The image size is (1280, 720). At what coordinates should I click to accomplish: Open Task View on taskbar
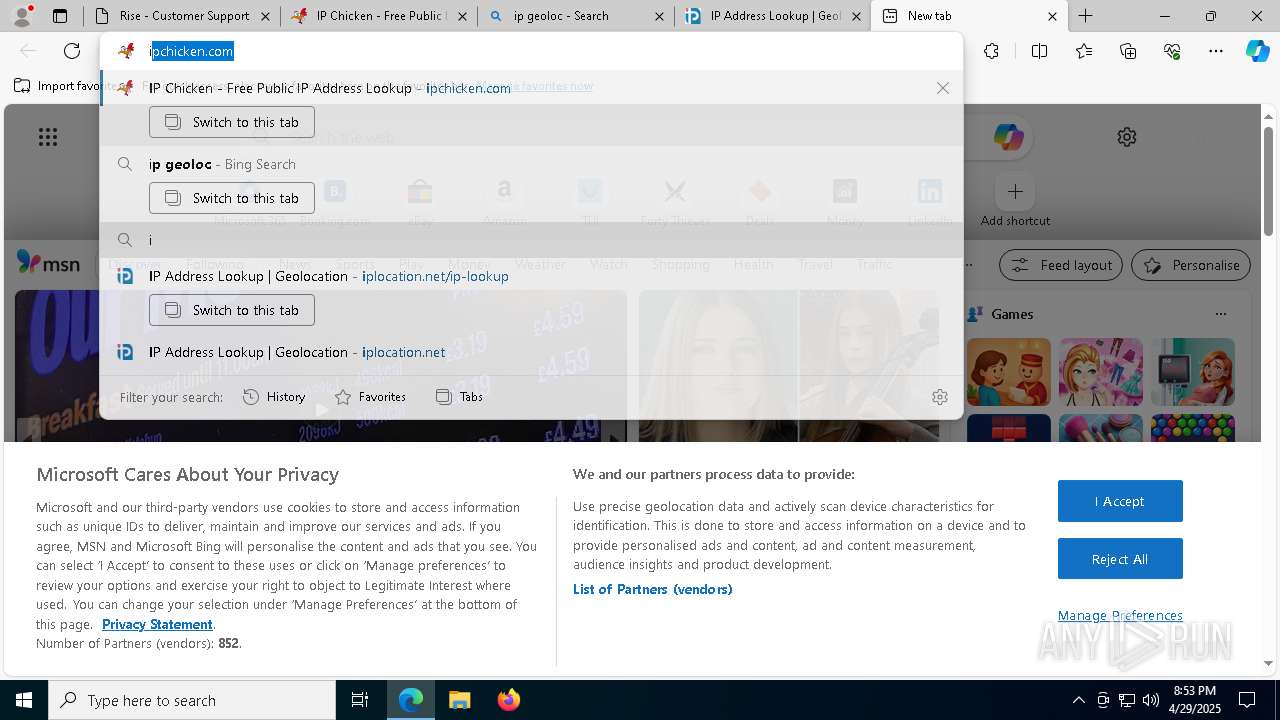point(360,700)
